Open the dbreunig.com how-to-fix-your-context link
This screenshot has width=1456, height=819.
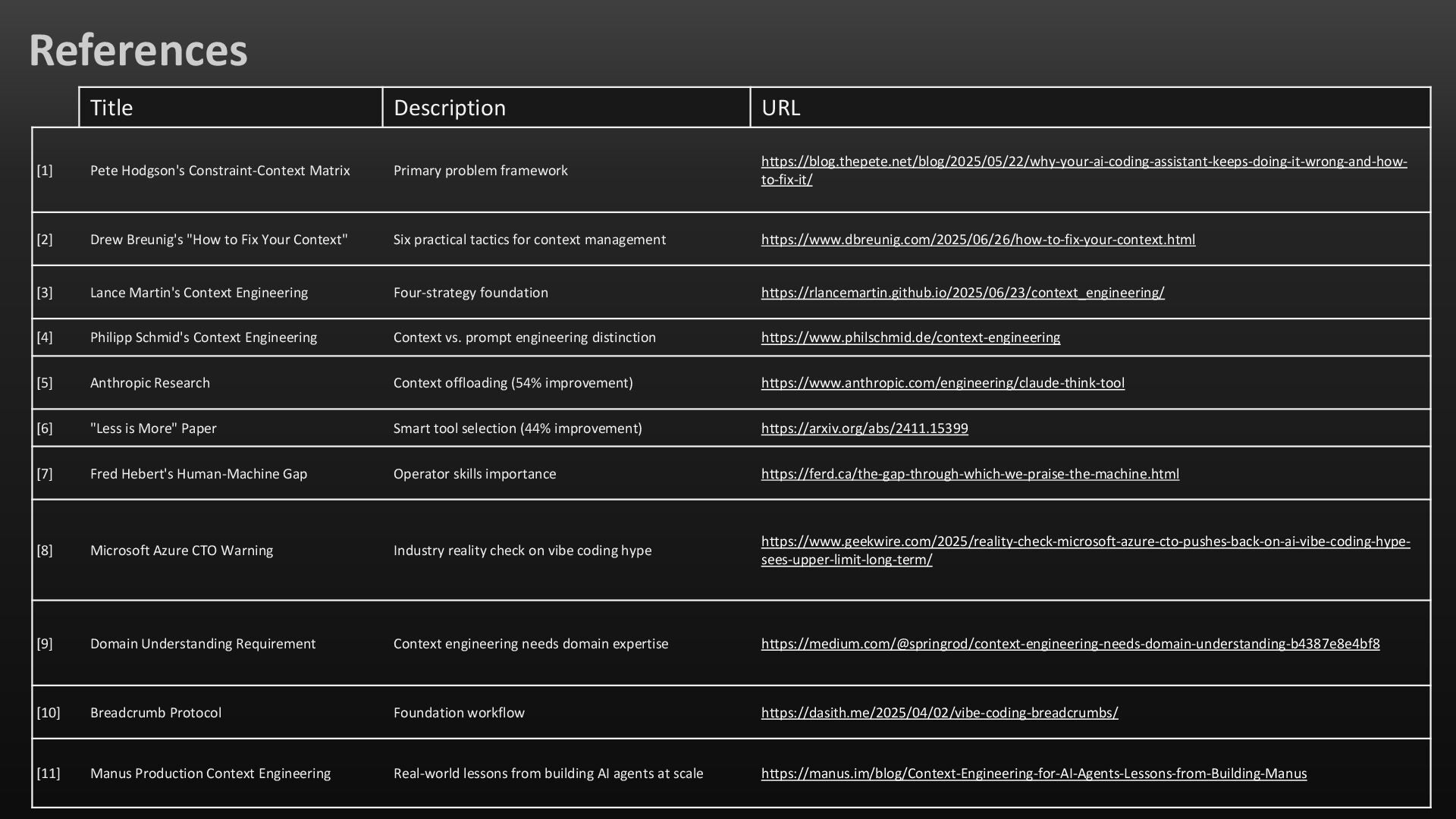(x=977, y=240)
